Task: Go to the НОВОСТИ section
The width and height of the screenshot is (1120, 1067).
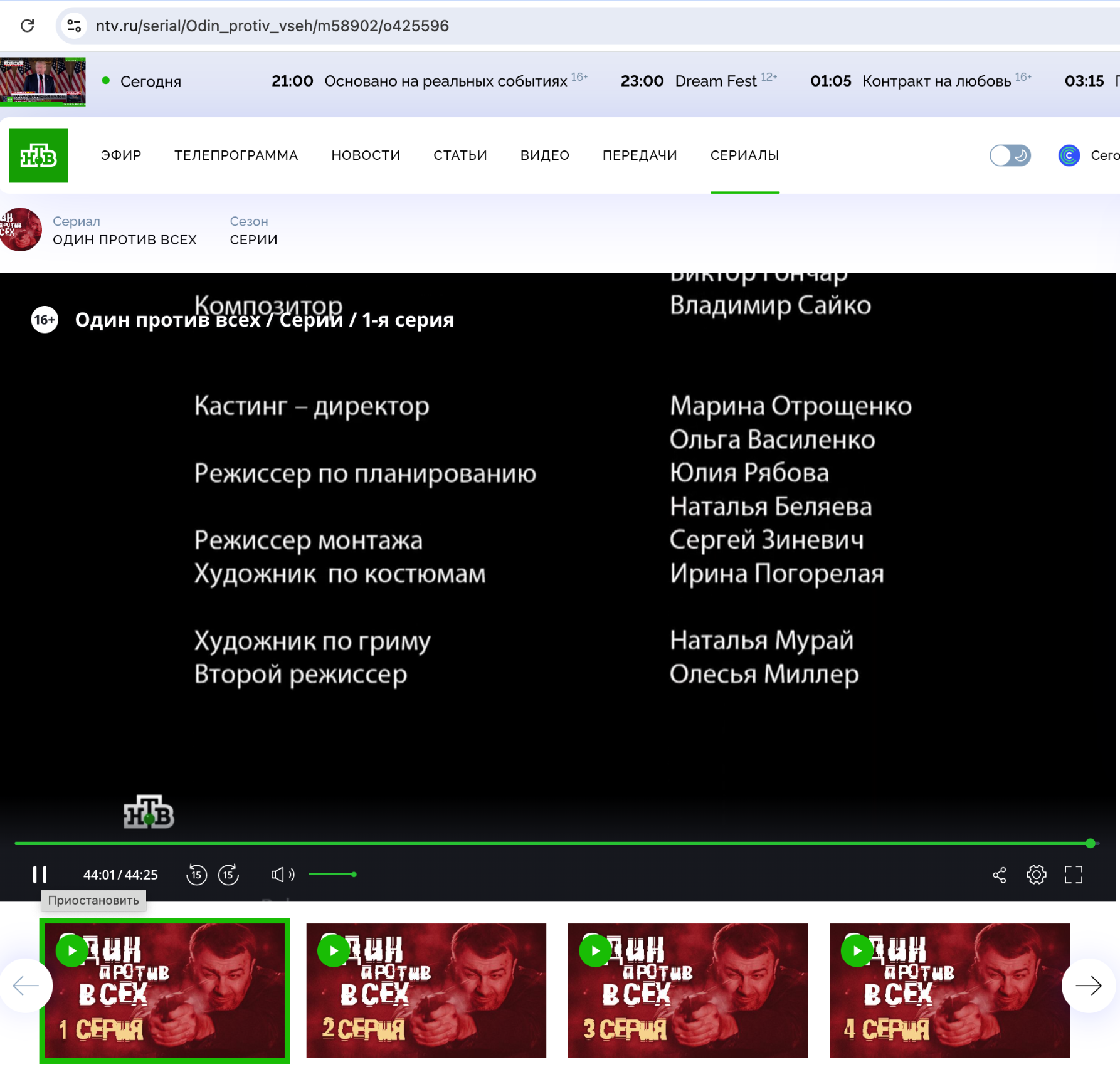Action: click(366, 155)
